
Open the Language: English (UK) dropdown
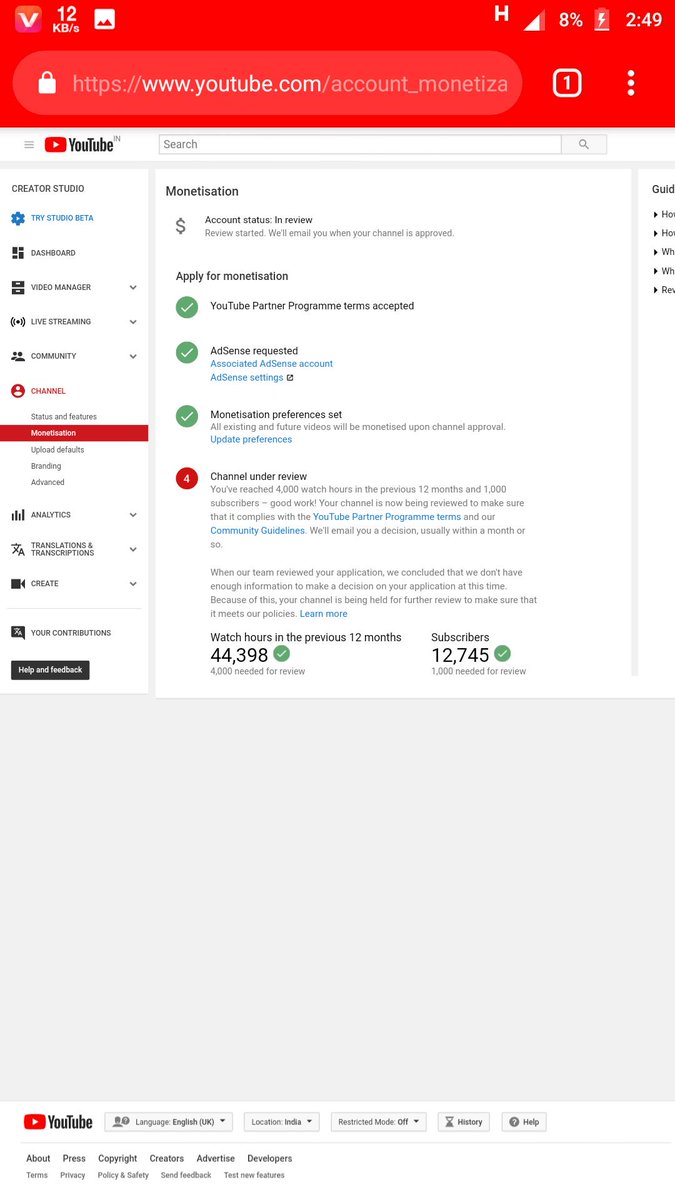169,1122
